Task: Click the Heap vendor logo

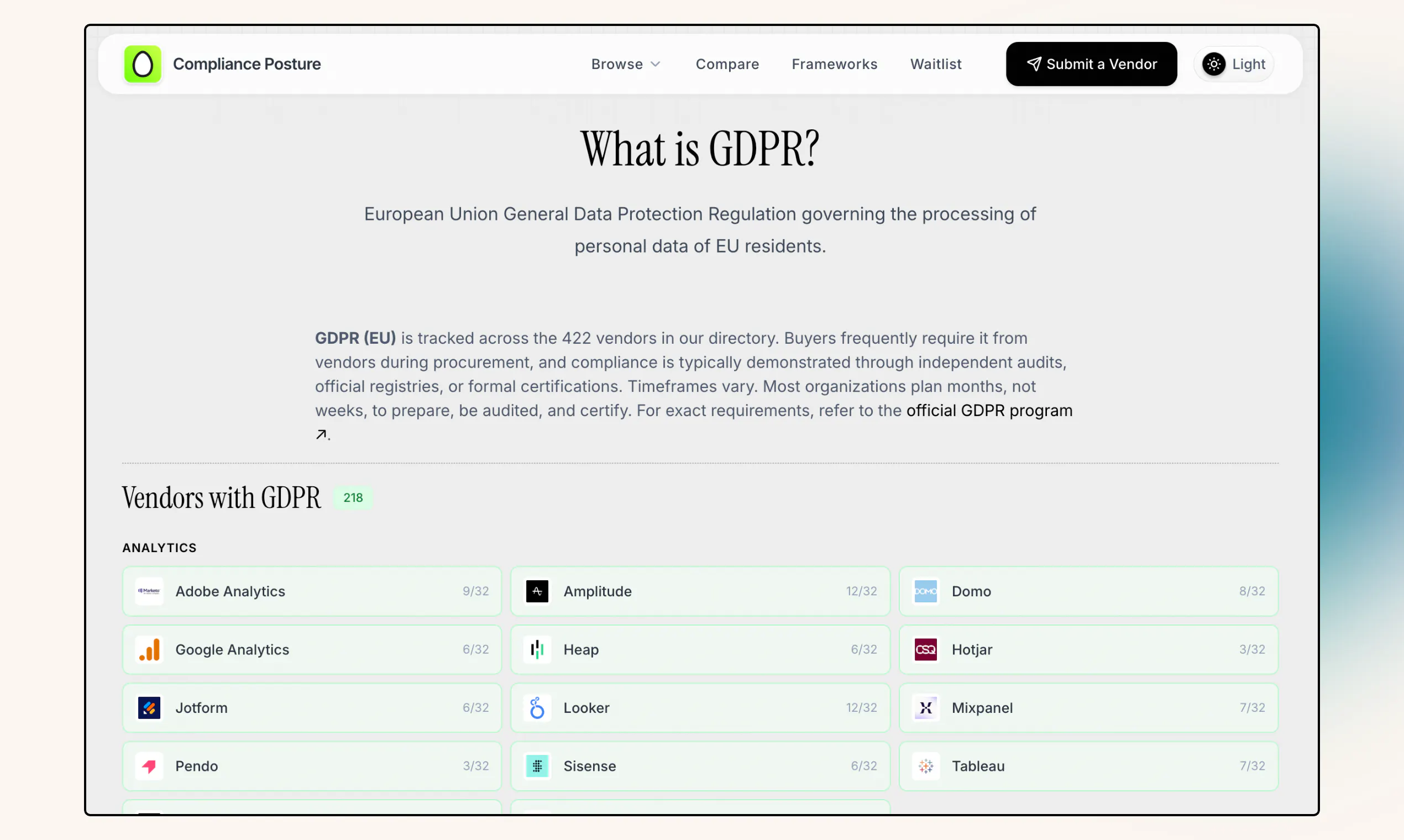Action: pyautogui.click(x=537, y=649)
